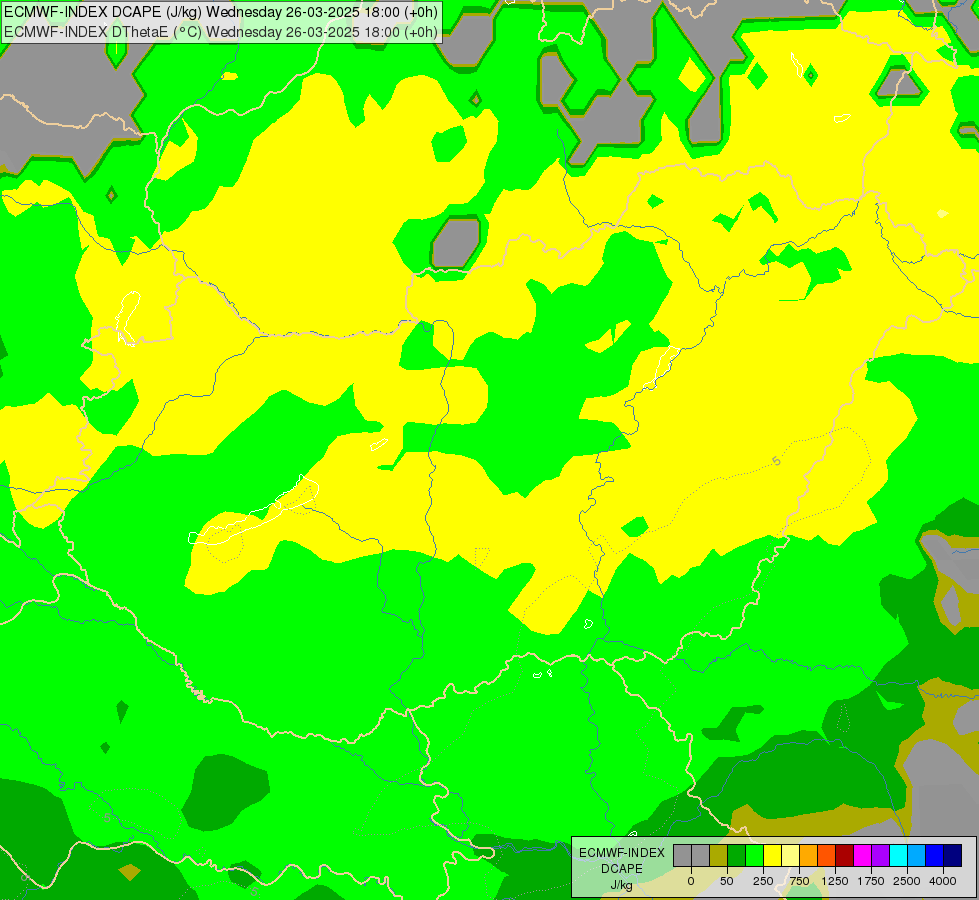The width and height of the screenshot is (979, 900).
Task: Select the cyan legend swatch
Action: click(898, 855)
